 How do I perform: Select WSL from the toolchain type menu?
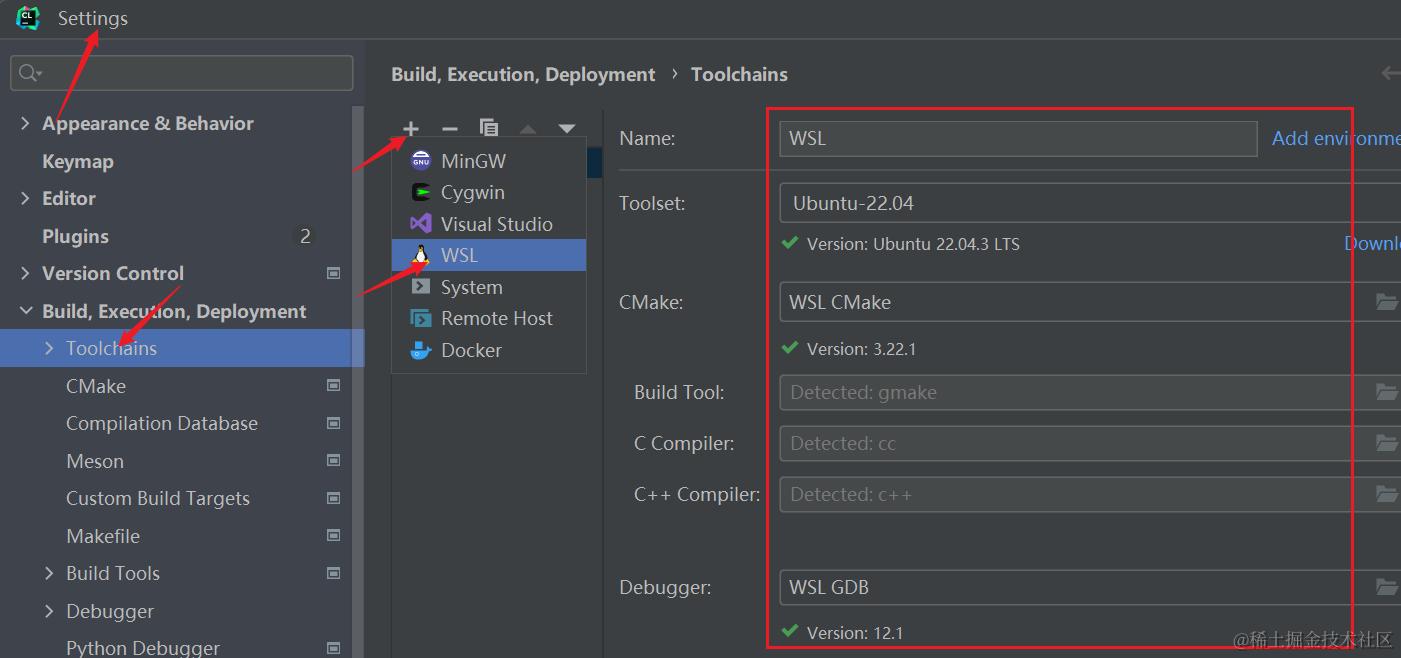click(459, 256)
